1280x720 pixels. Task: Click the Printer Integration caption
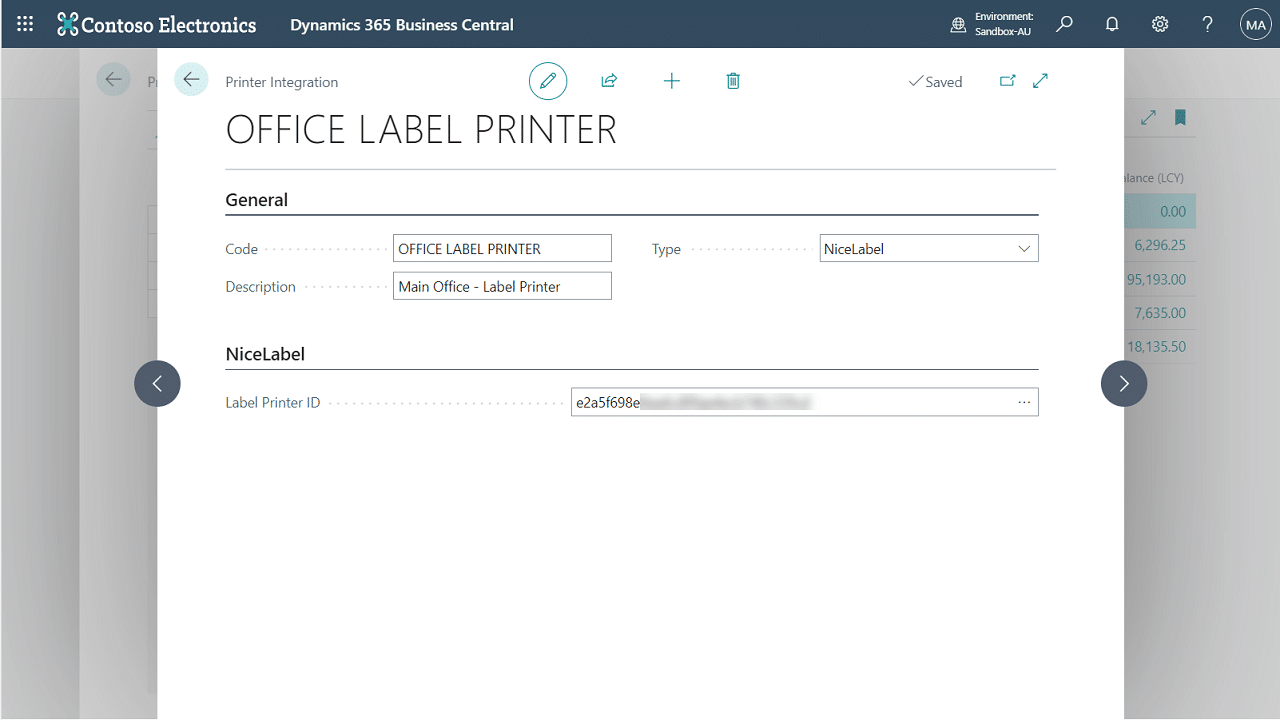point(282,82)
